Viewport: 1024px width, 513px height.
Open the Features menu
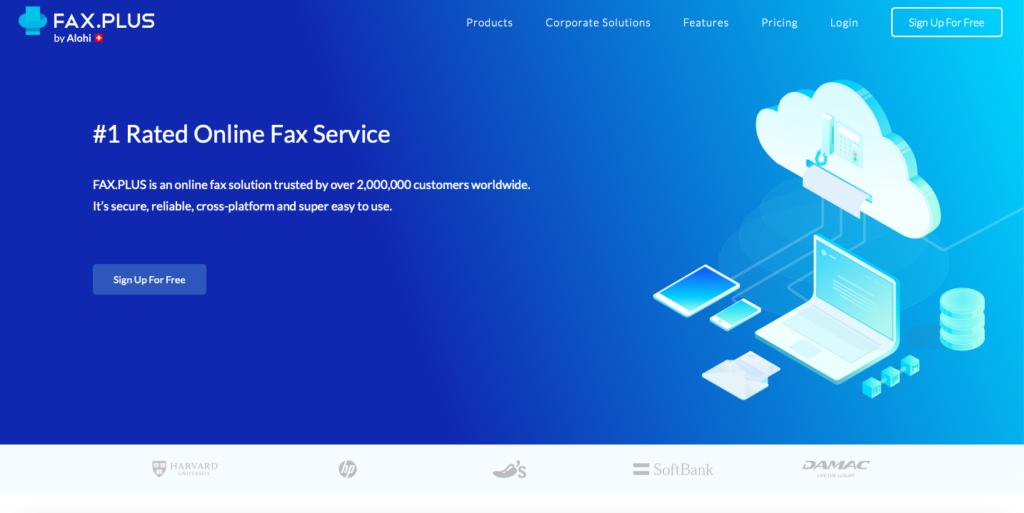coord(705,23)
